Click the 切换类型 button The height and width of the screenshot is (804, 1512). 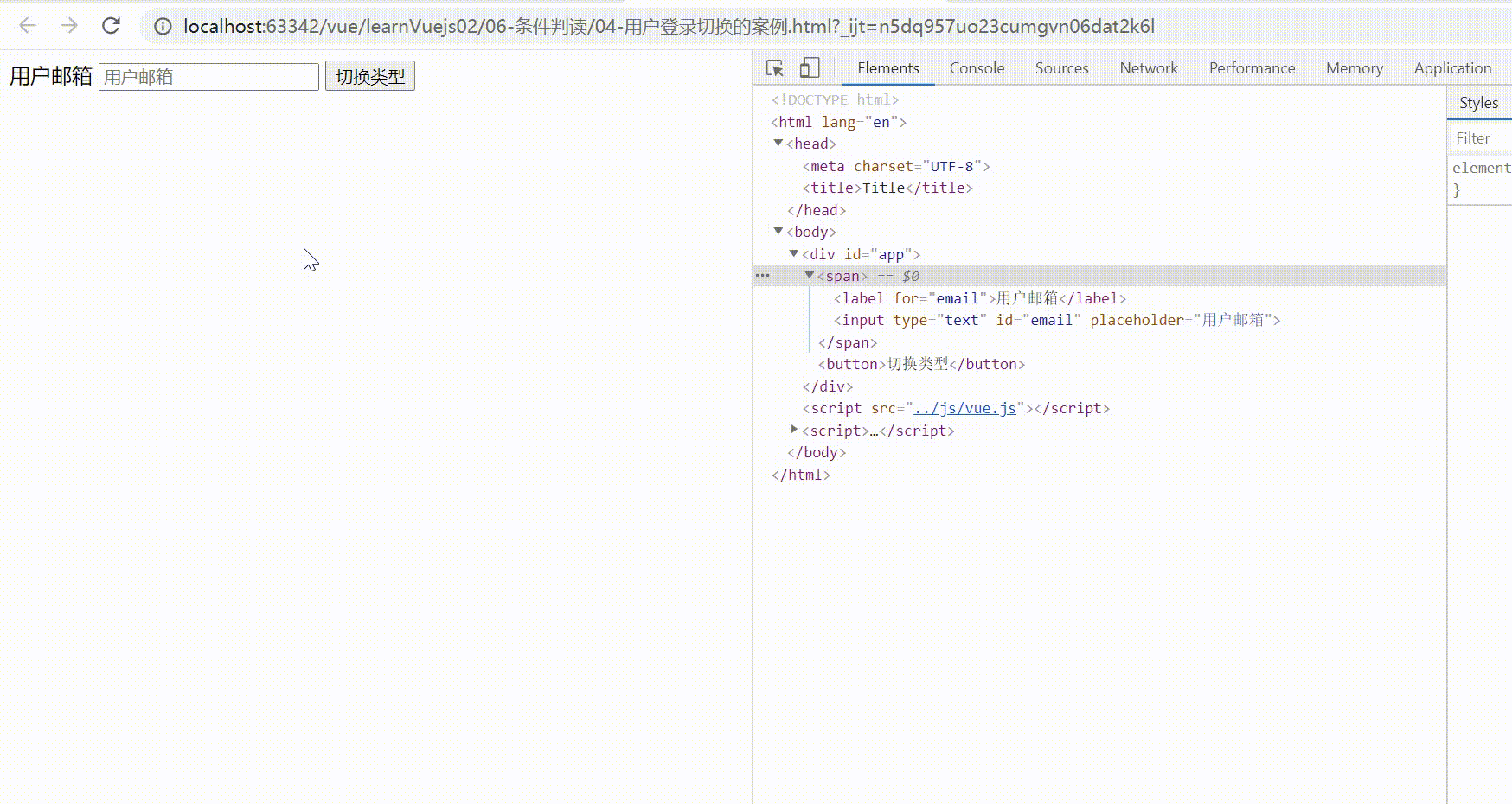pyautogui.click(x=370, y=76)
